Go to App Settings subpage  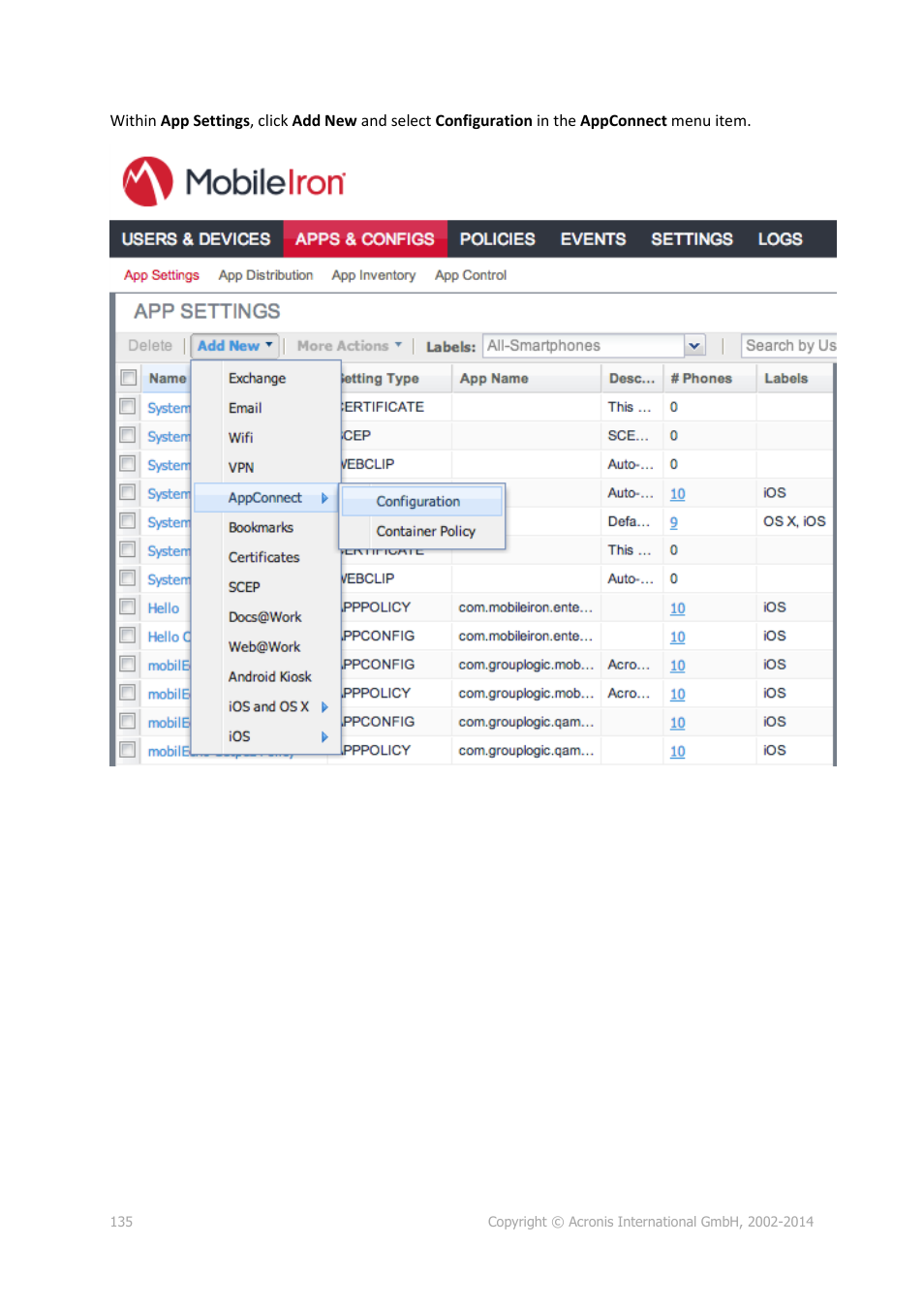pyautogui.click(x=162, y=275)
